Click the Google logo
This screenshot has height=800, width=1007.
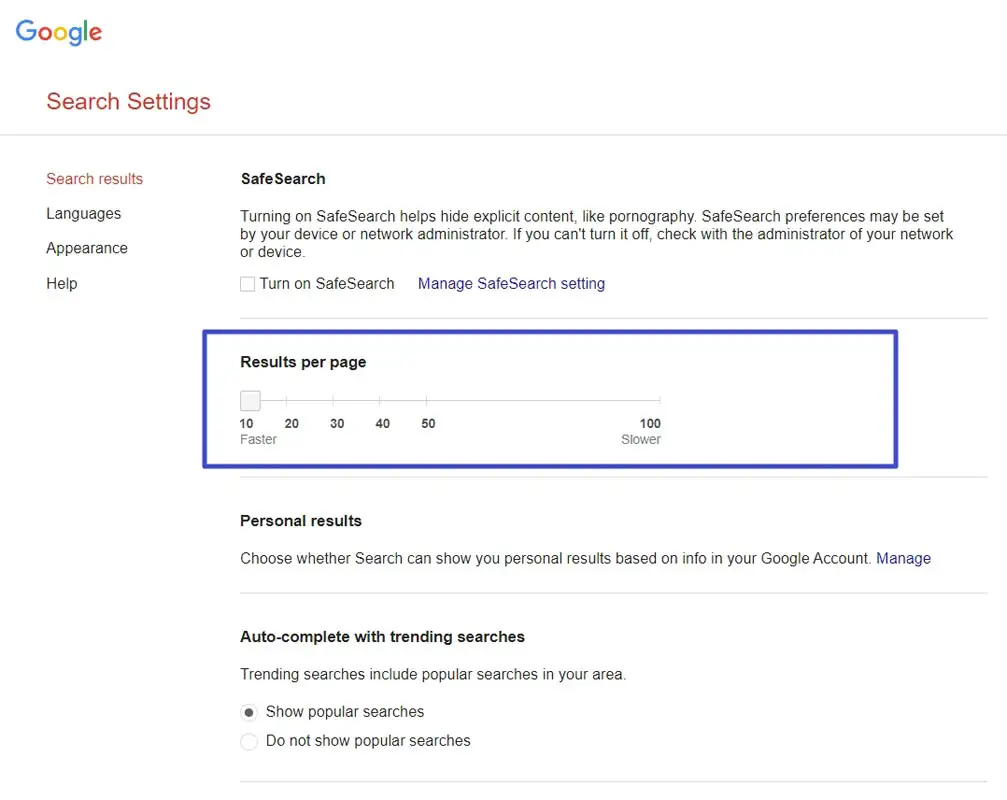(x=58, y=32)
